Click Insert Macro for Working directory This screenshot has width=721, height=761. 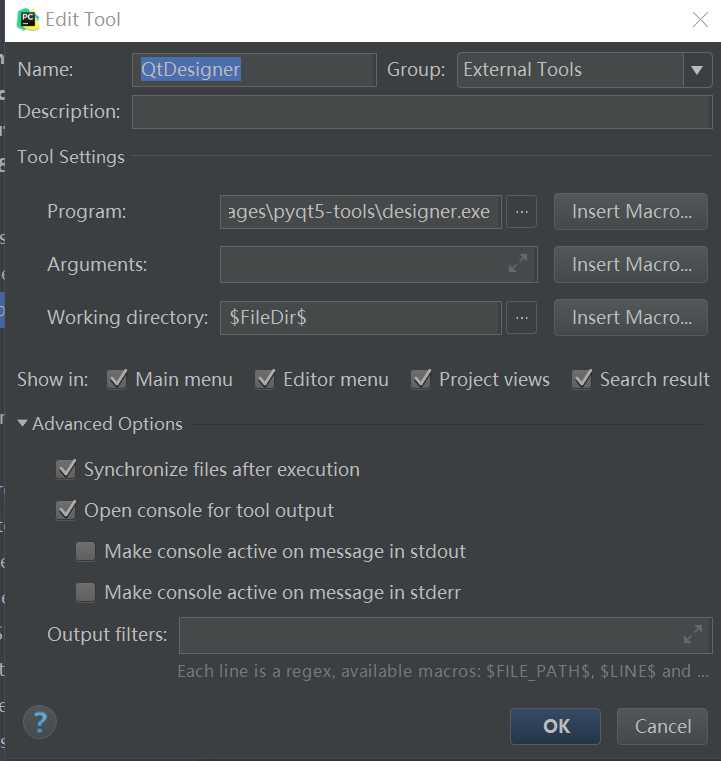[x=631, y=317]
